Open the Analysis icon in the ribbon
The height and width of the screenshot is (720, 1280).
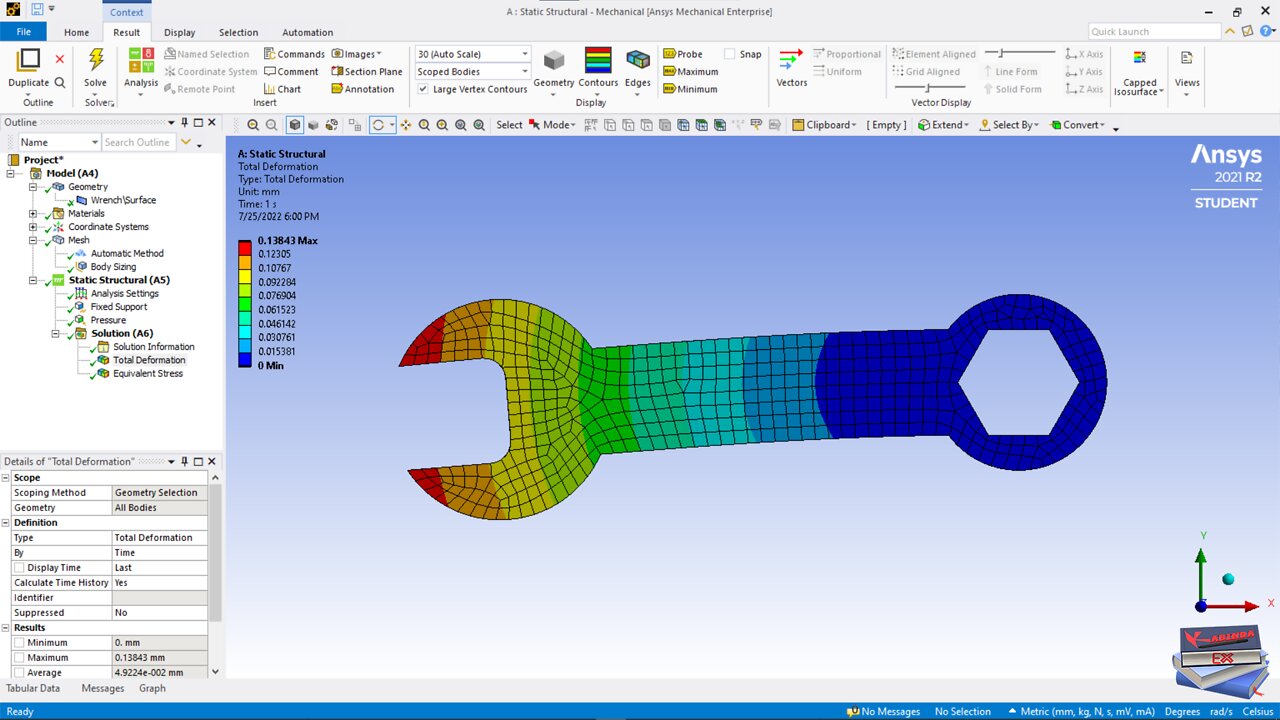click(x=141, y=60)
